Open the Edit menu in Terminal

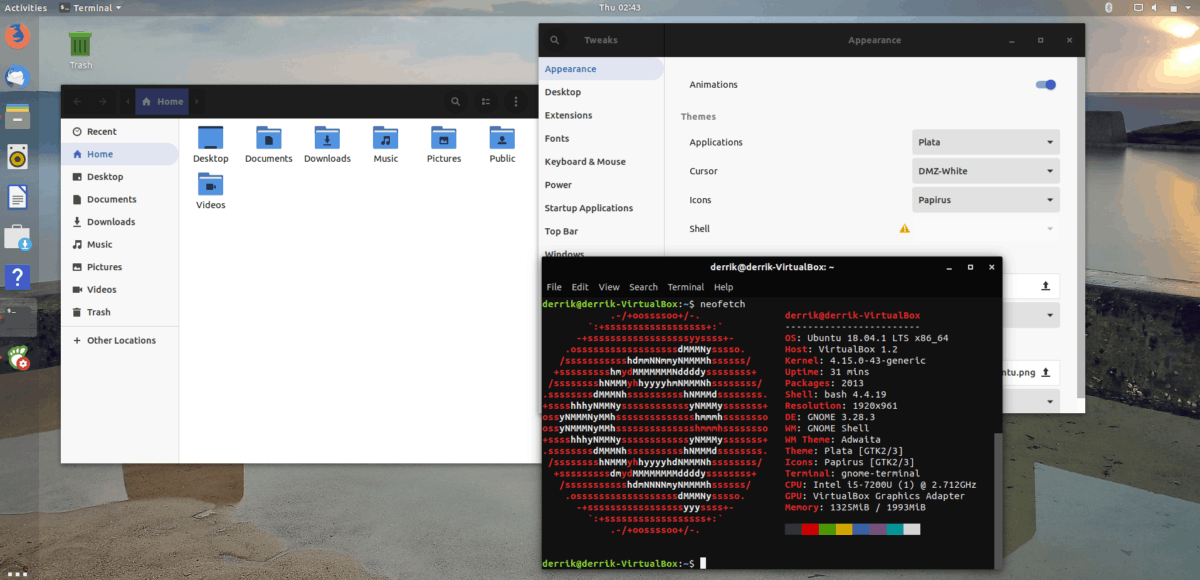pyautogui.click(x=581, y=287)
